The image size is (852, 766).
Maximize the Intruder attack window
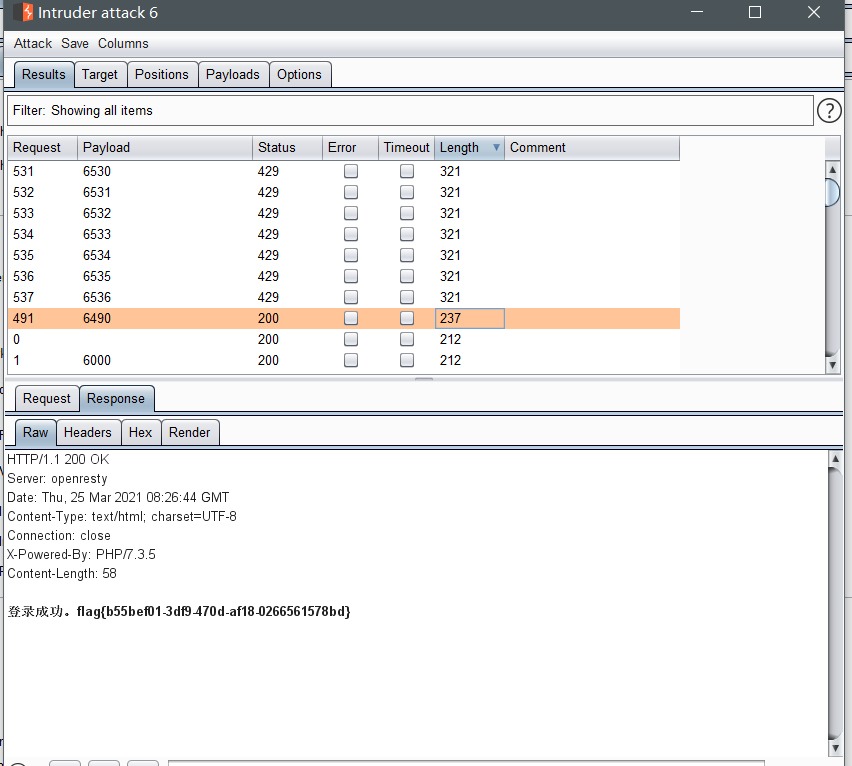755,13
